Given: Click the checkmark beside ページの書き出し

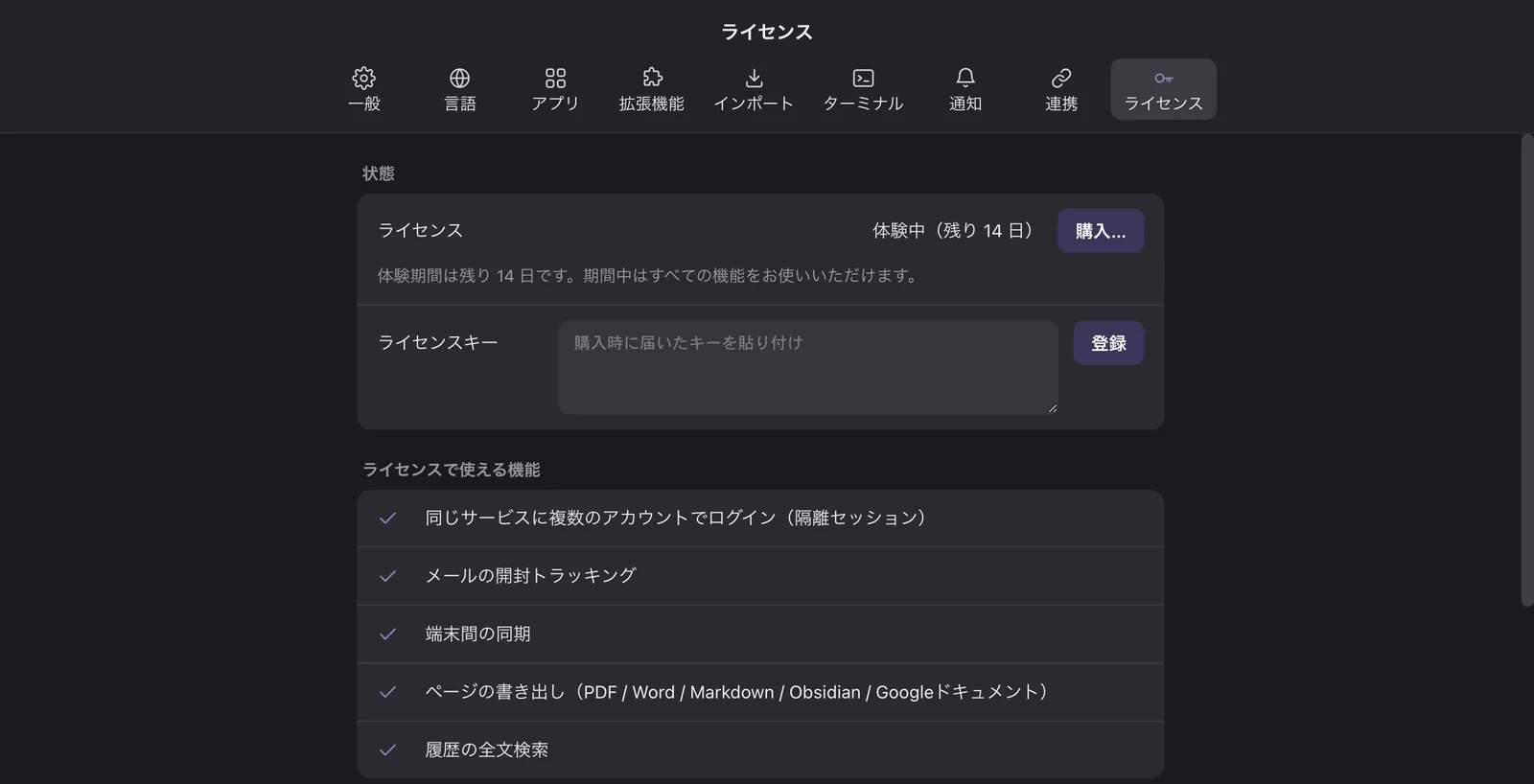Looking at the screenshot, I should (x=387, y=692).
